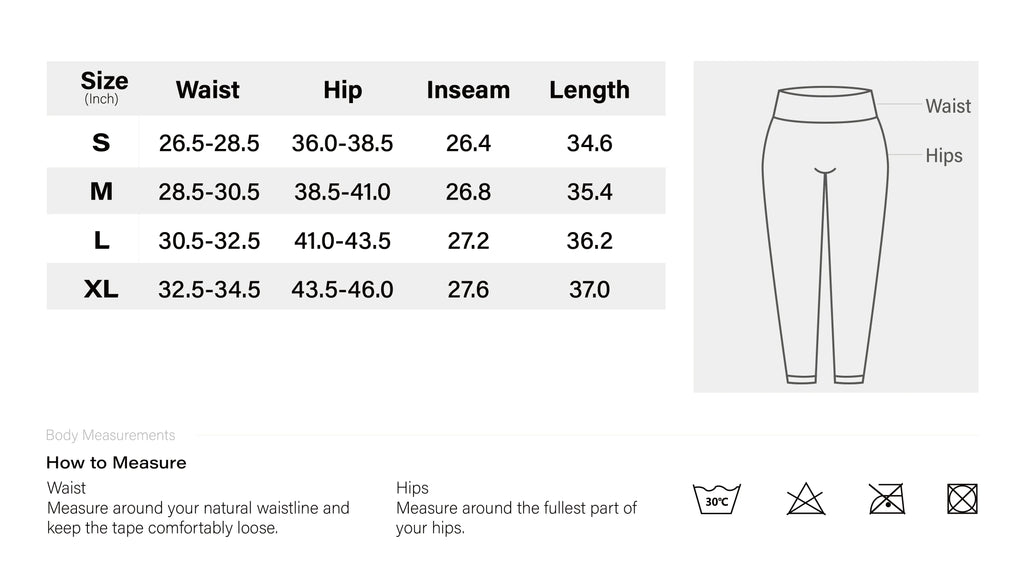Image resolution: width=1024 pixels, height=583 pixels.
Task: Click the Size (Inch) header cell
Action: click(104, 88)
